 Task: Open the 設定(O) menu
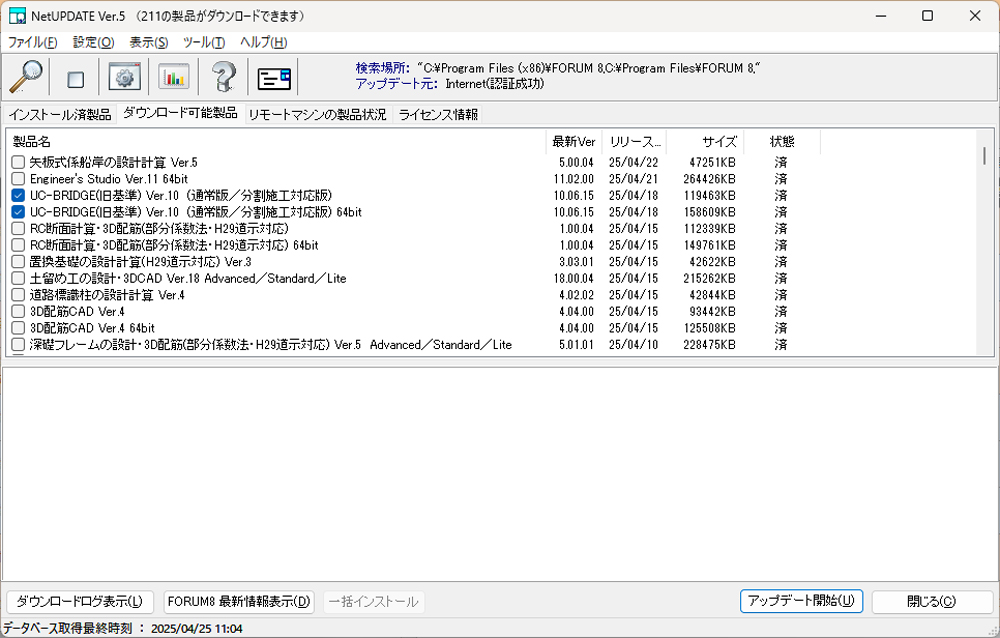93,42
